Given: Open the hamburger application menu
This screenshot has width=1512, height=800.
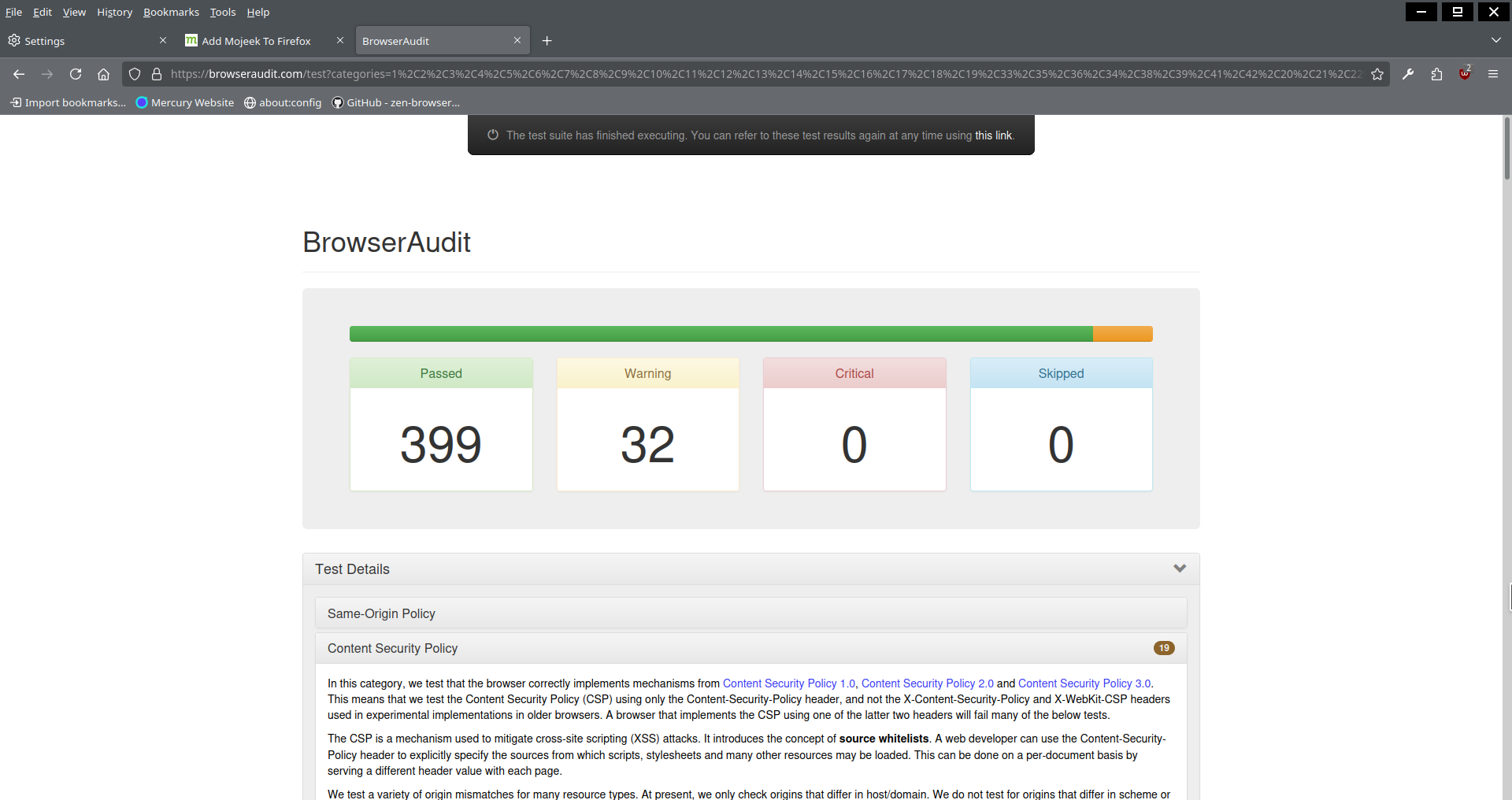Looking at the screenshot, I should coord(1493,74).
